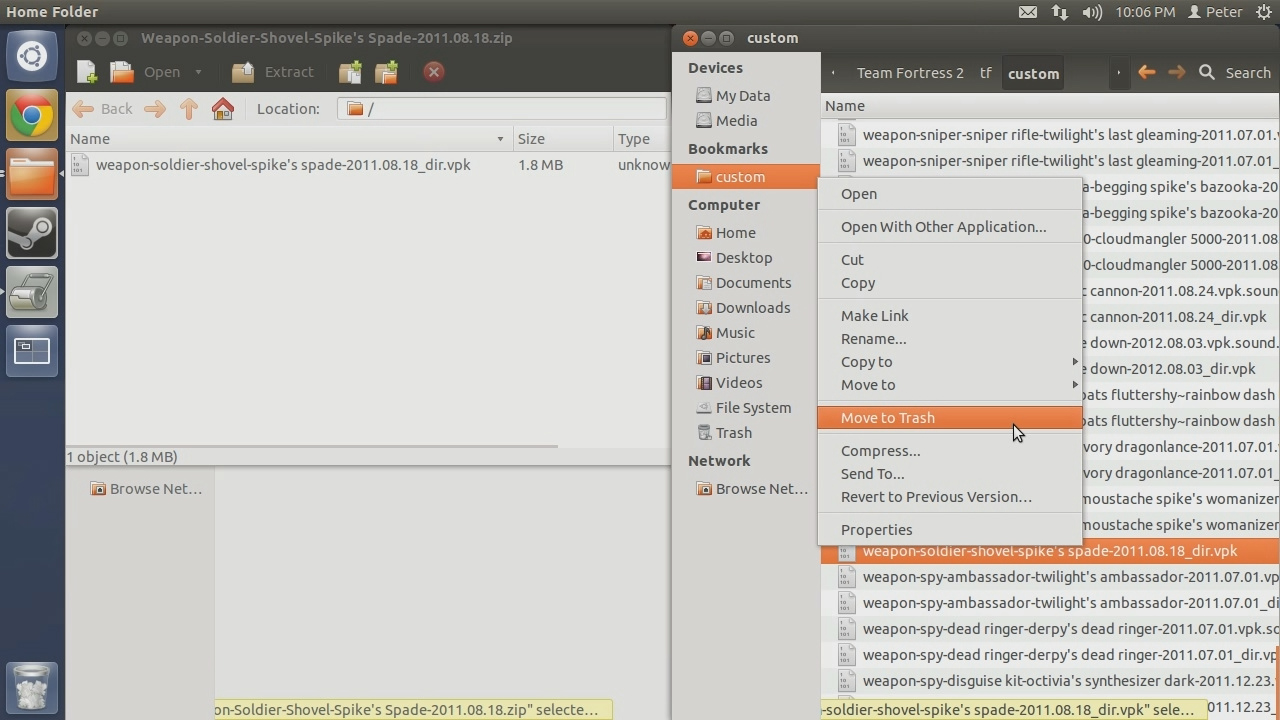The image size is (1280, 720).
Task: Expand Open recent archives dropdown arrow
Action: coord(198,72)
